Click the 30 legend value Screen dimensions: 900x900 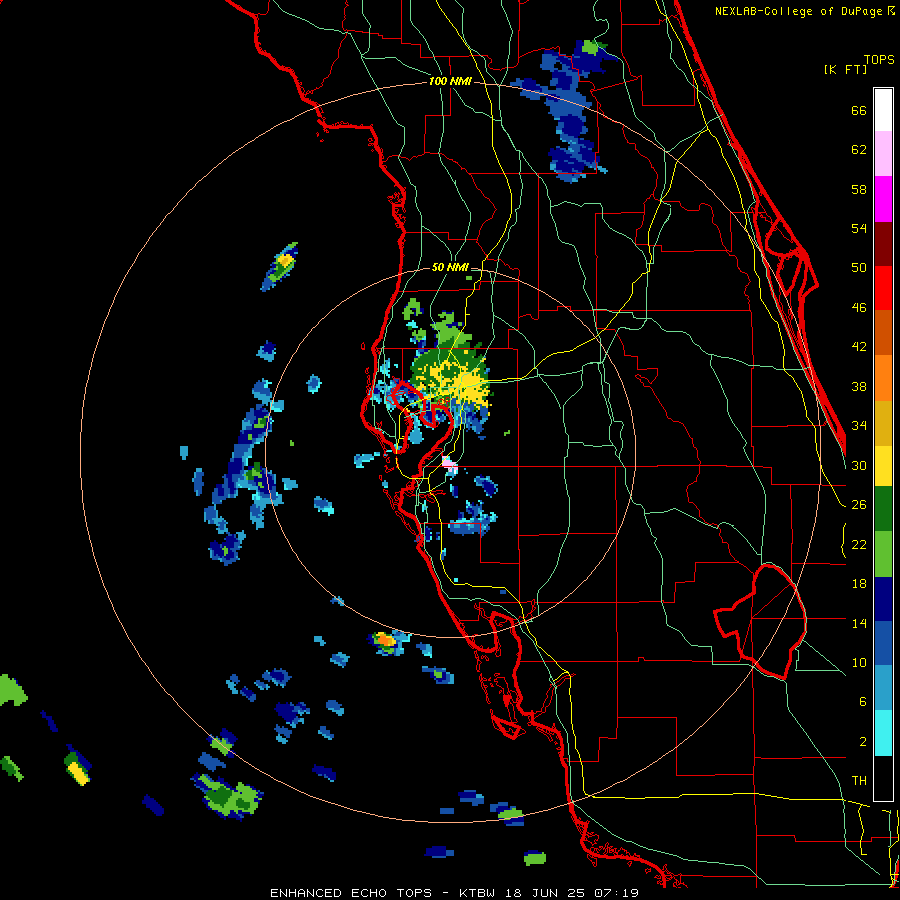pos(859,465)
